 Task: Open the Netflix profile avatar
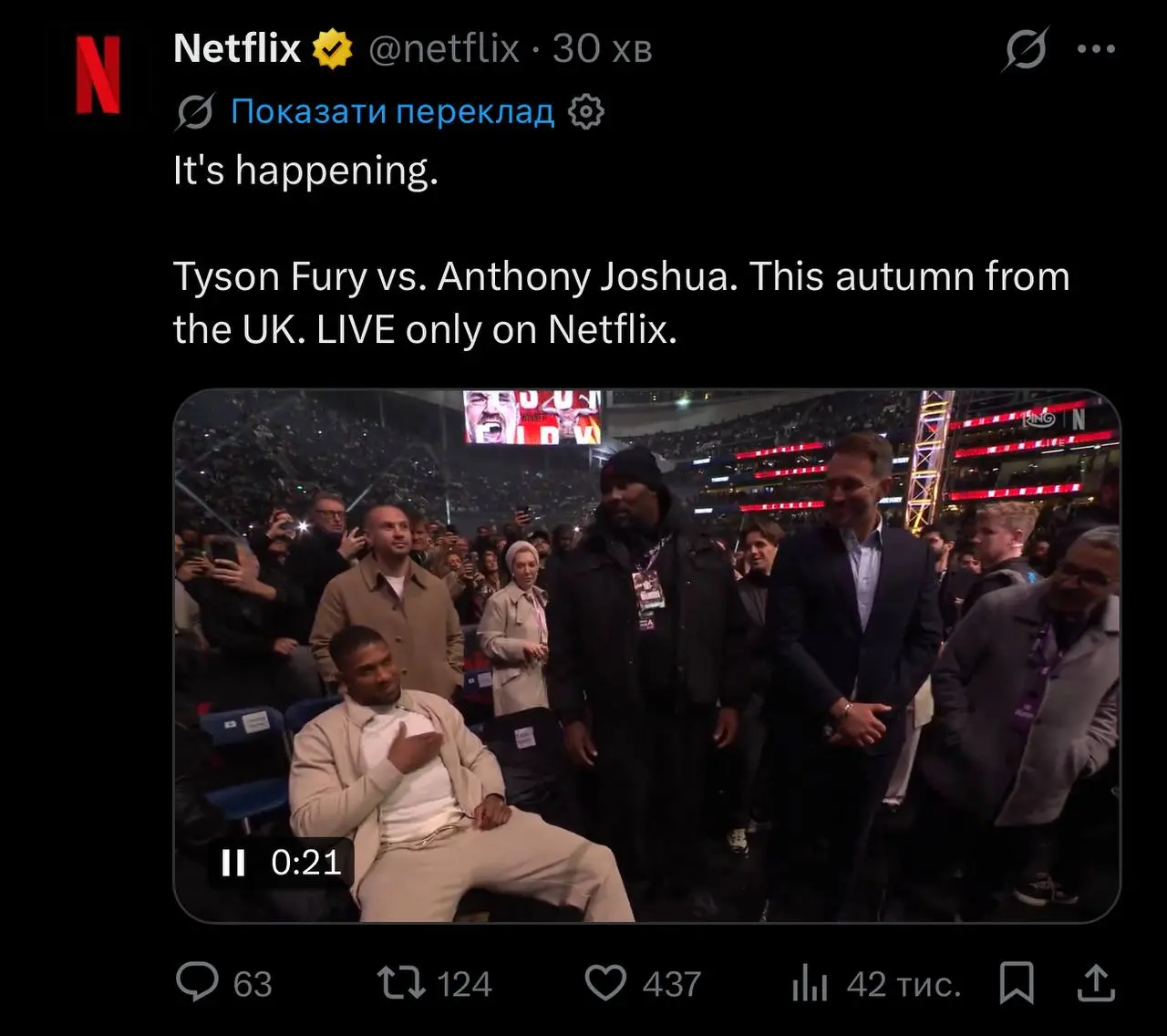click(98, 75)
